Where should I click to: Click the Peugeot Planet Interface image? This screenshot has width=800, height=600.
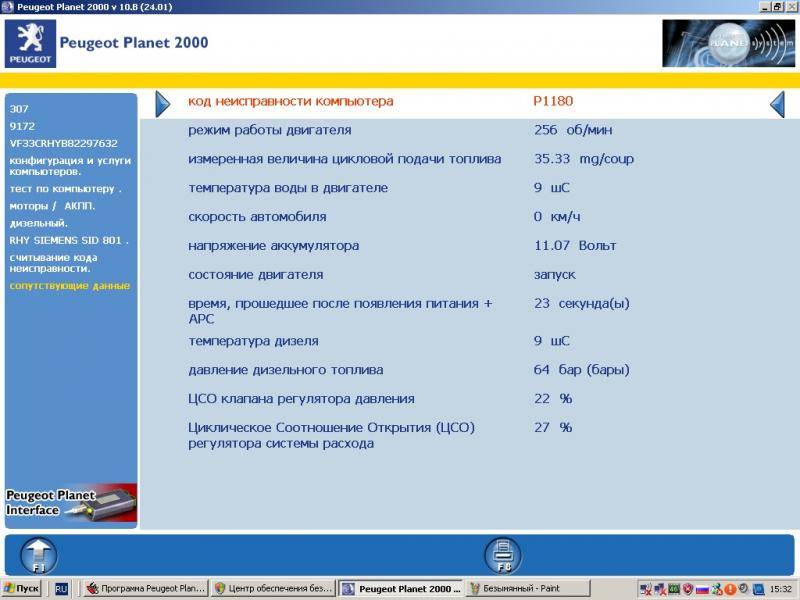pos(70,502)
